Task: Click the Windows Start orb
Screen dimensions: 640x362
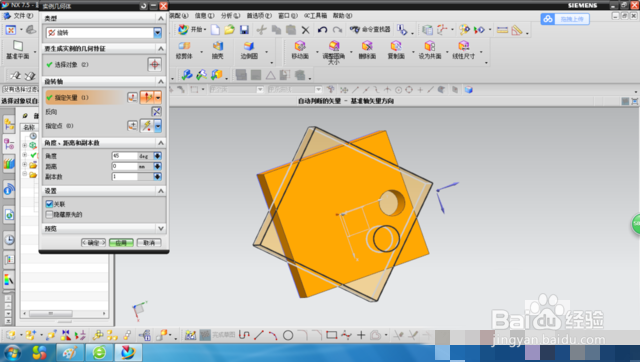Action: click(12, 352)
